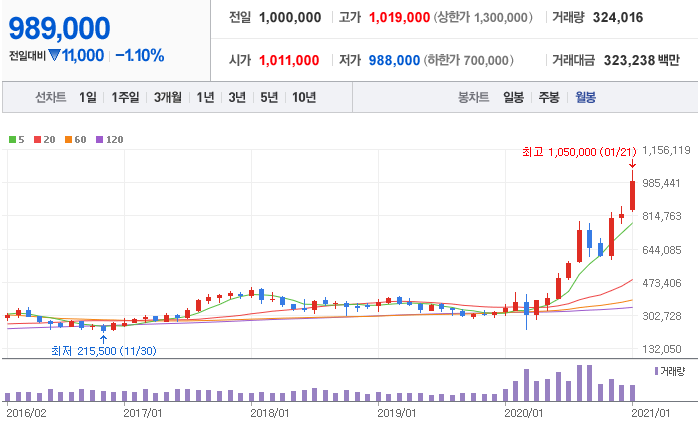Click the 2020/01 date axis label
This screenshot has width=698, height=432.
click(524, 413)
